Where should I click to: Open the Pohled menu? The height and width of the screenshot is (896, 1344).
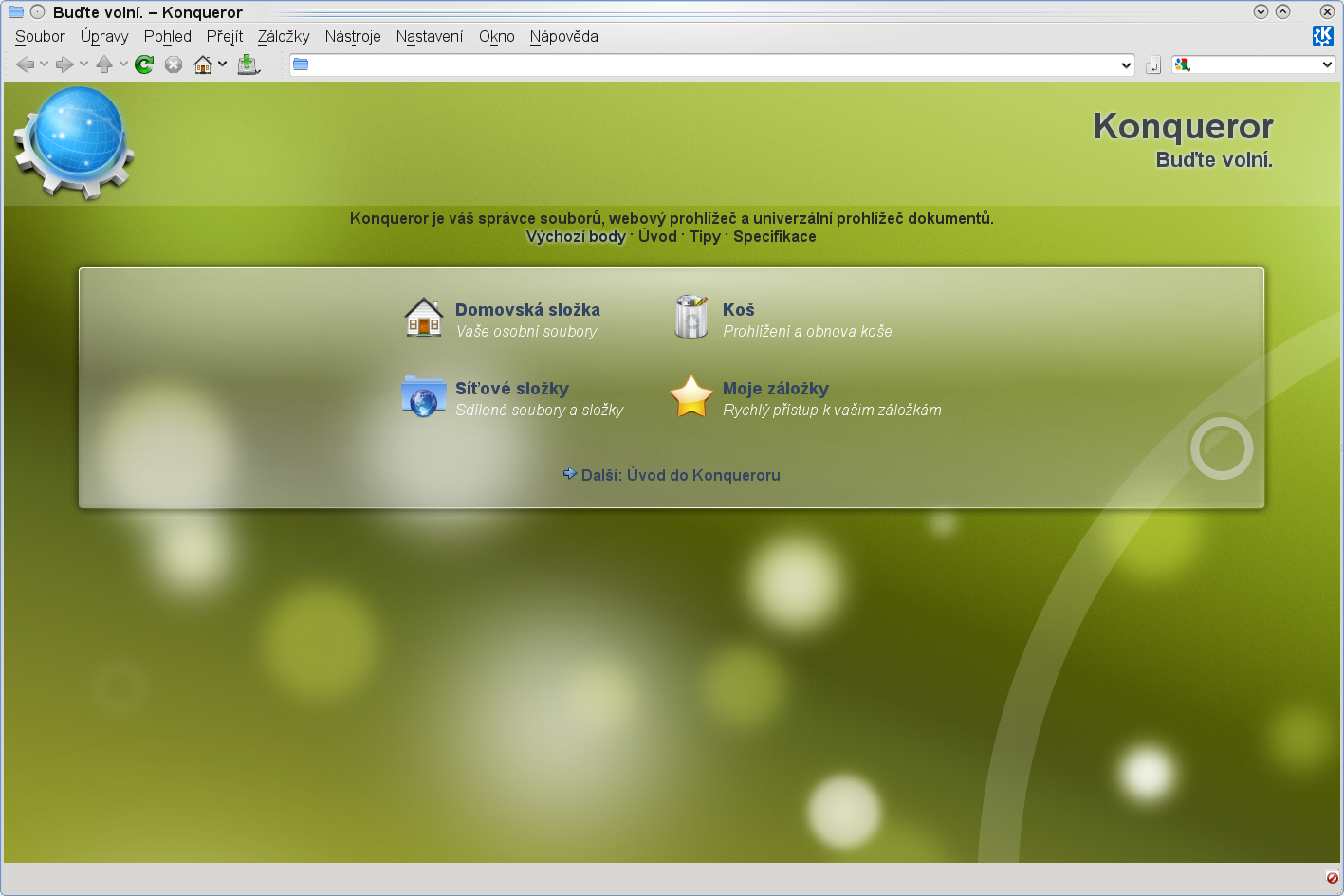click(168, 36)
